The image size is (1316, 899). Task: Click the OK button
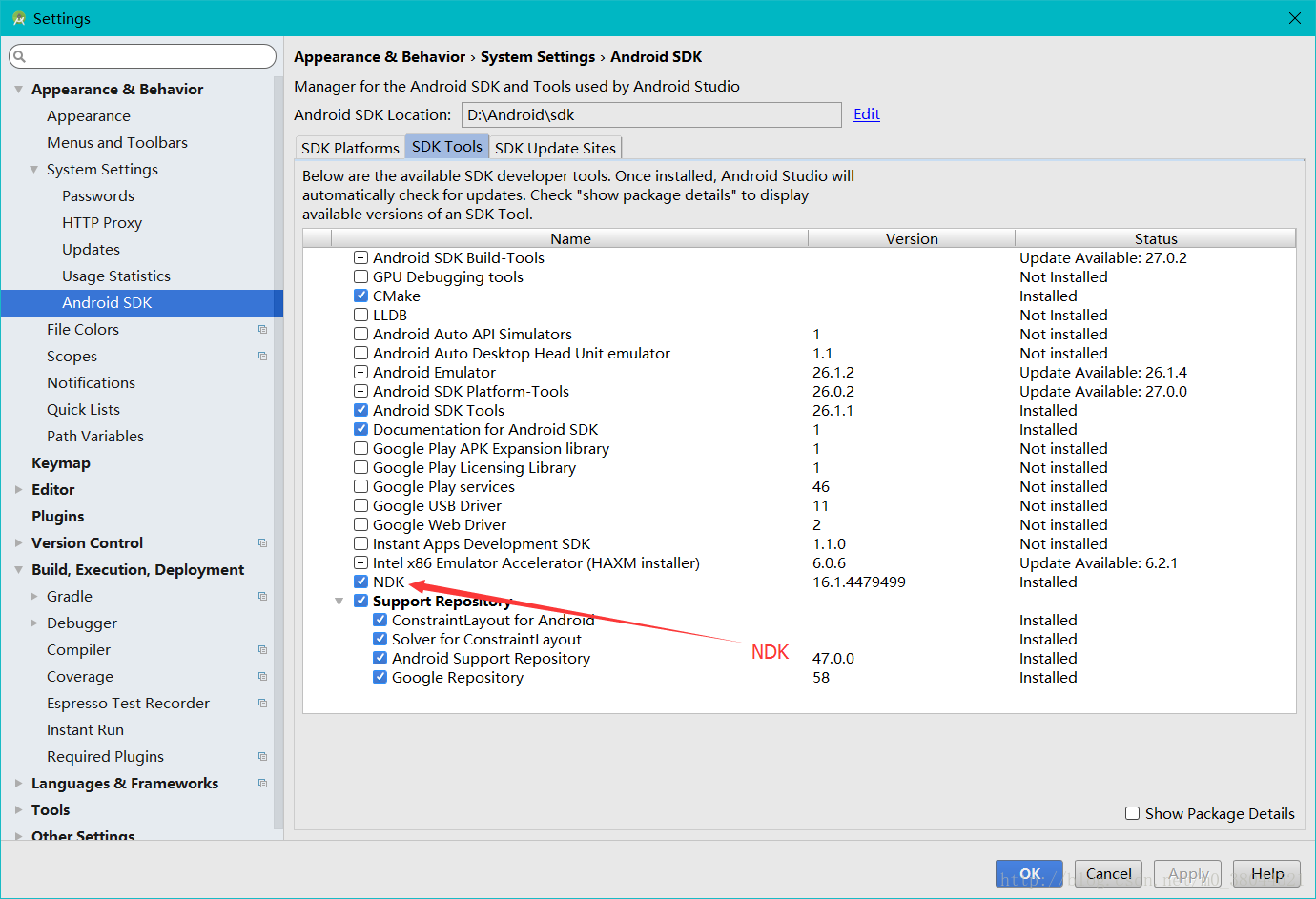pyautogui.click(x=1029, y=873)
